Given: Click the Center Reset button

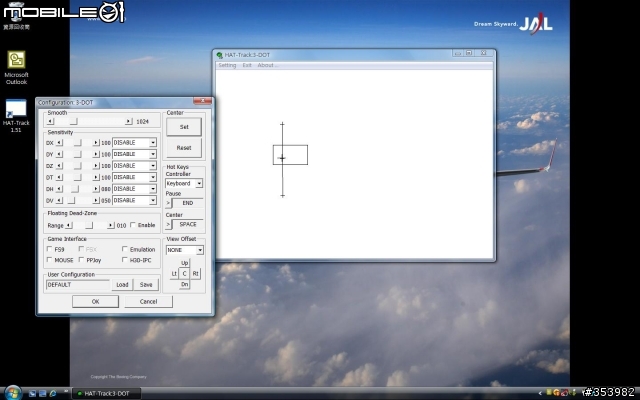Looking at the screenshot, I should tap(184, 148).
